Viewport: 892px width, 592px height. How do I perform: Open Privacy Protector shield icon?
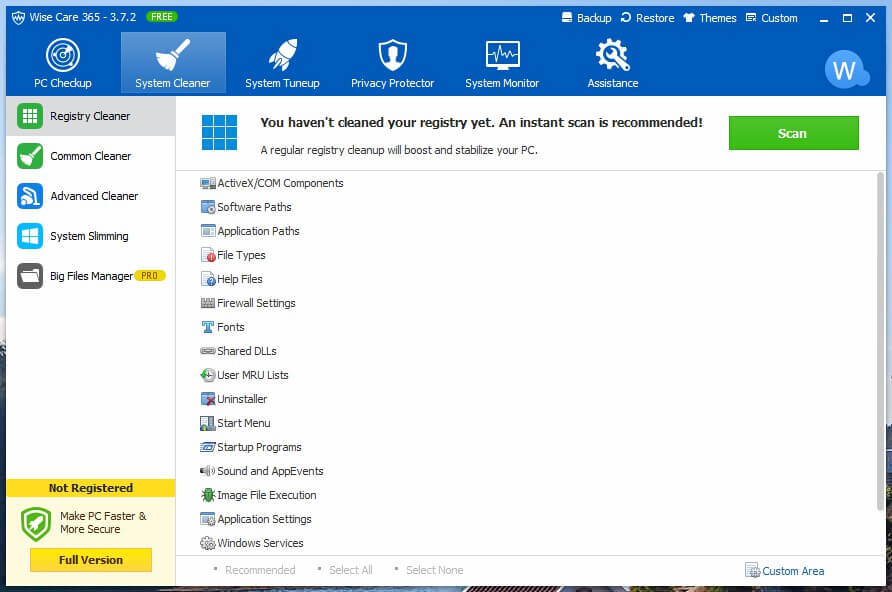coord(393,55)
